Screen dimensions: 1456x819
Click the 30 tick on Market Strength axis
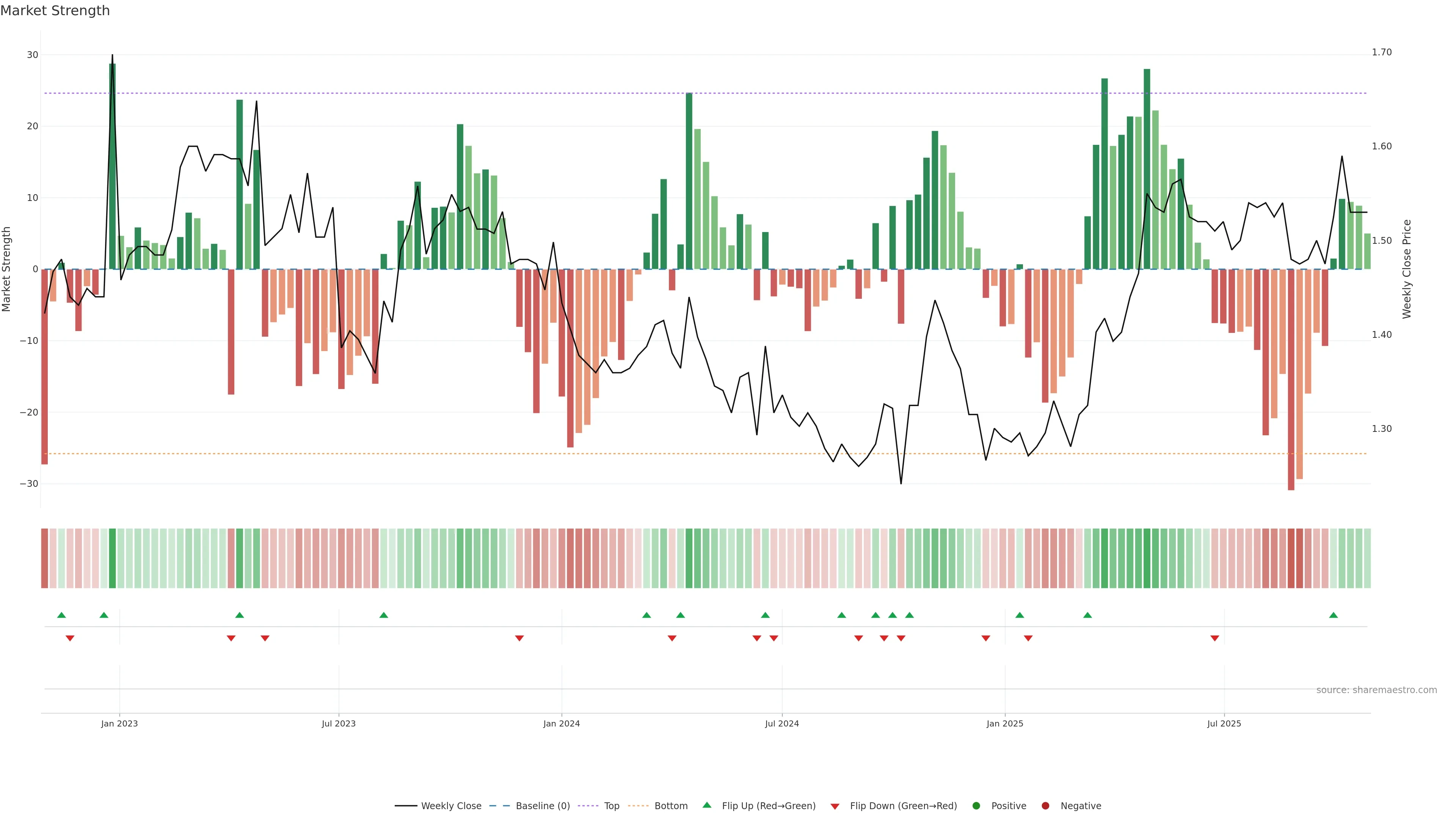tap(33, 55)
